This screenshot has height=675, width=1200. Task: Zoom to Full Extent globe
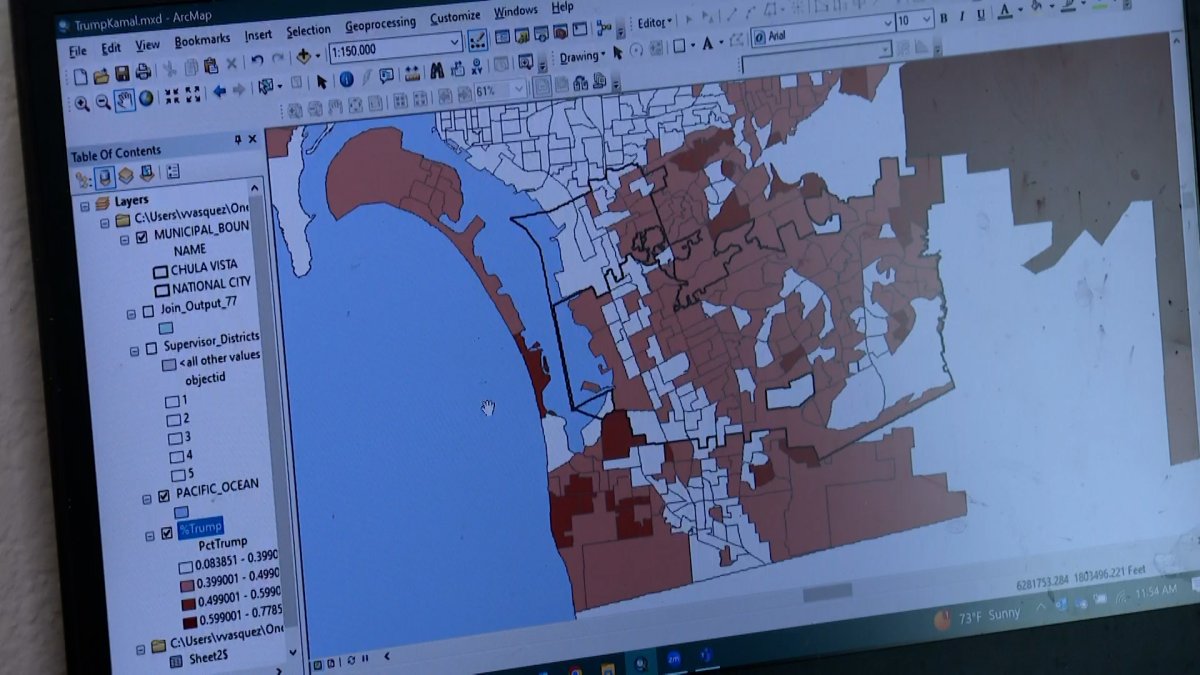coord(146,98)
